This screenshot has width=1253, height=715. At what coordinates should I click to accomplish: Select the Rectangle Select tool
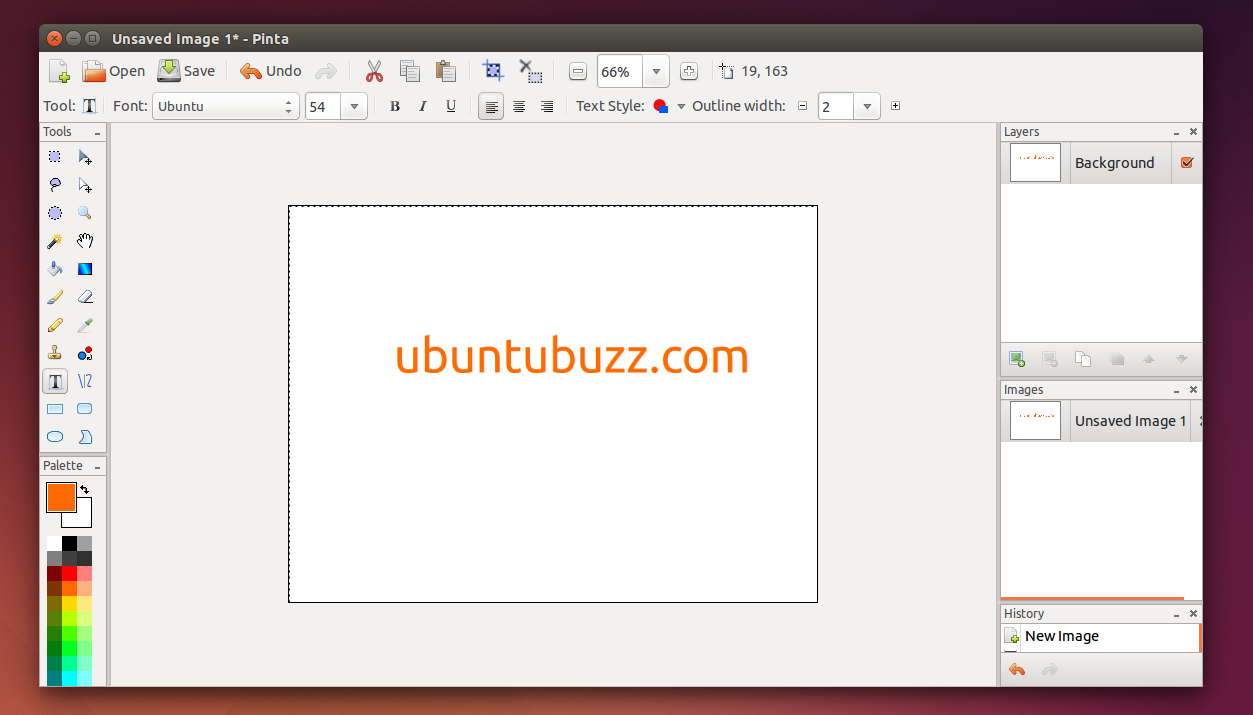pos(55,157)
